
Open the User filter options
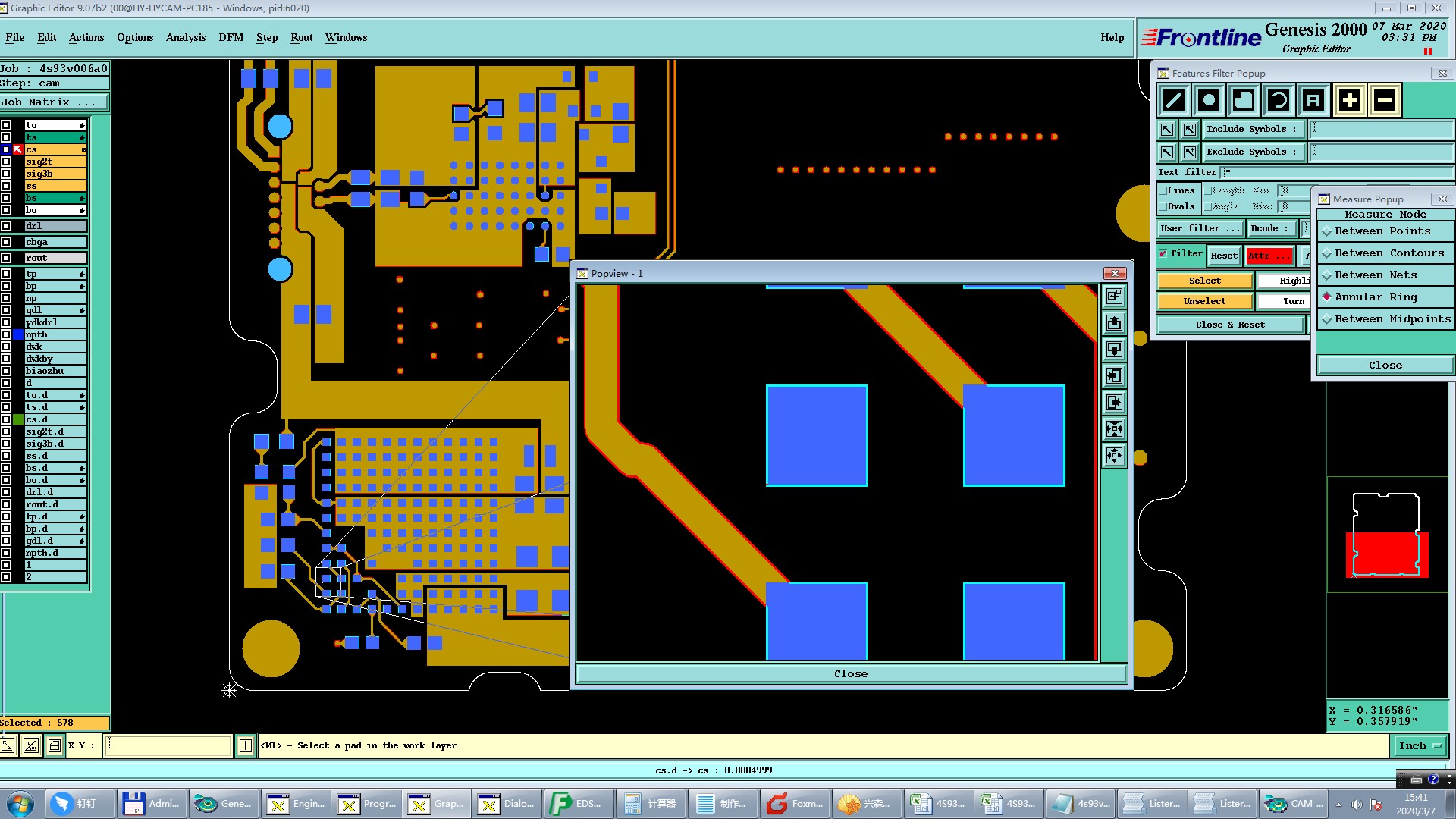[x=1200, y=228]
